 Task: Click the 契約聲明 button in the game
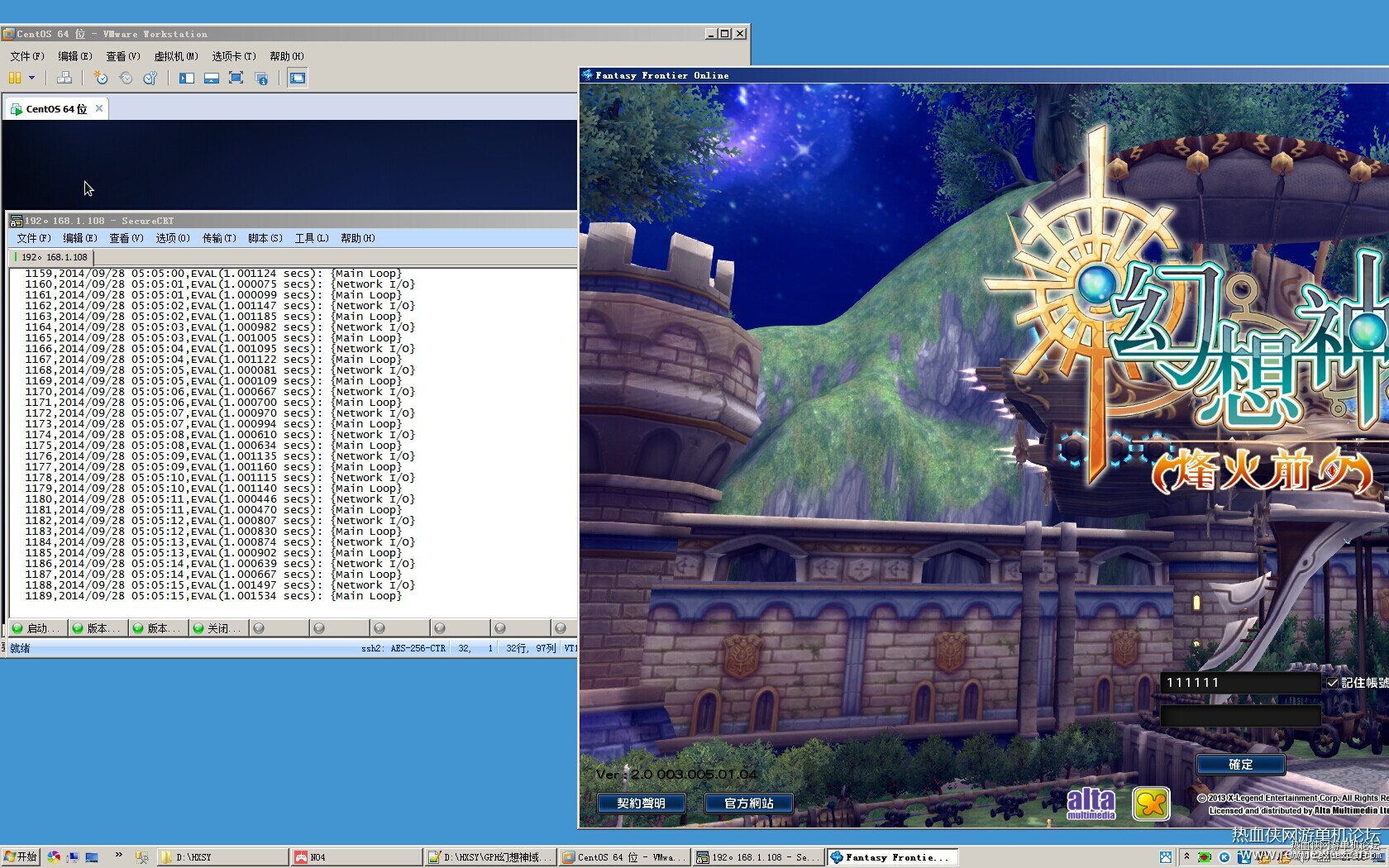642,804
